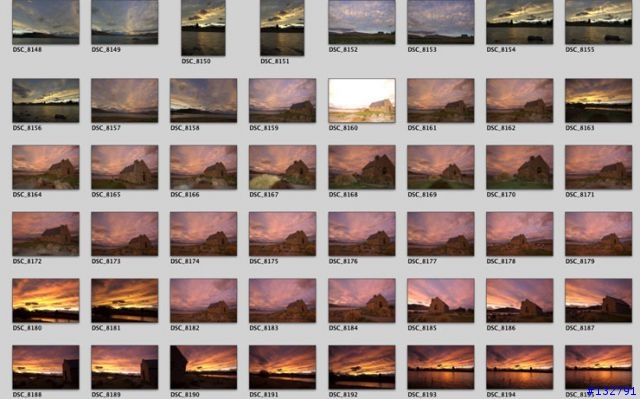Screen dimensions: 640x399
Task: Pick the DSC_8171 thumbnail
Action: pyautogui.click(x=598, y=167)
